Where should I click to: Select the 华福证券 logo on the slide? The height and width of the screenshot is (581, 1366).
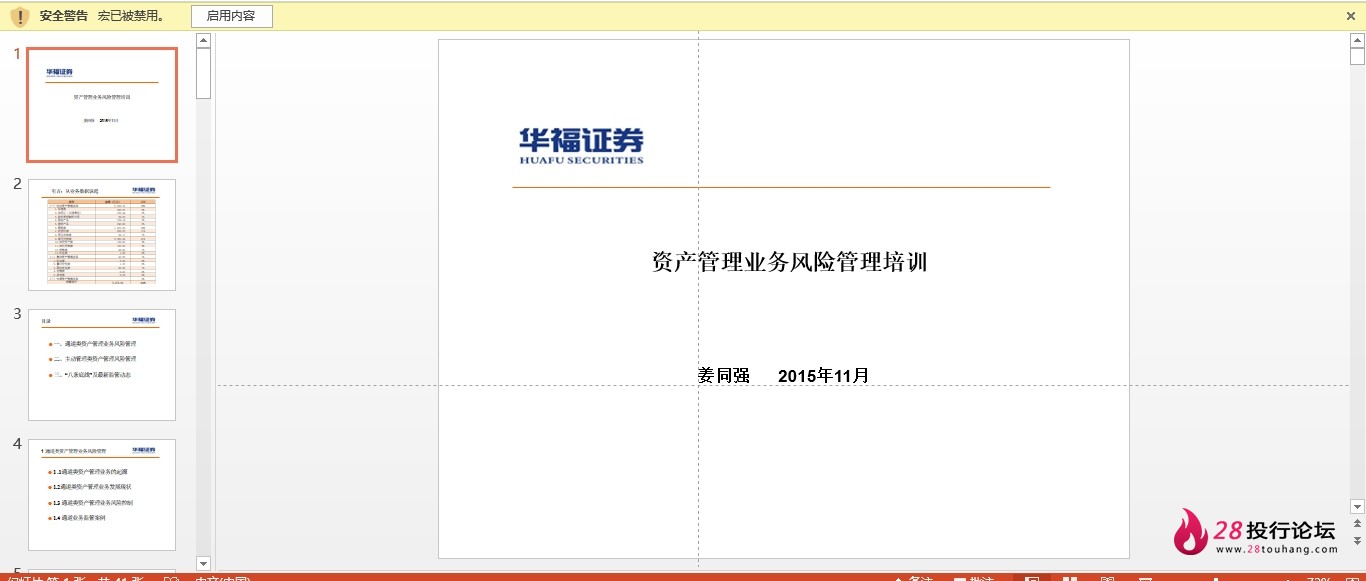[581, 146]
